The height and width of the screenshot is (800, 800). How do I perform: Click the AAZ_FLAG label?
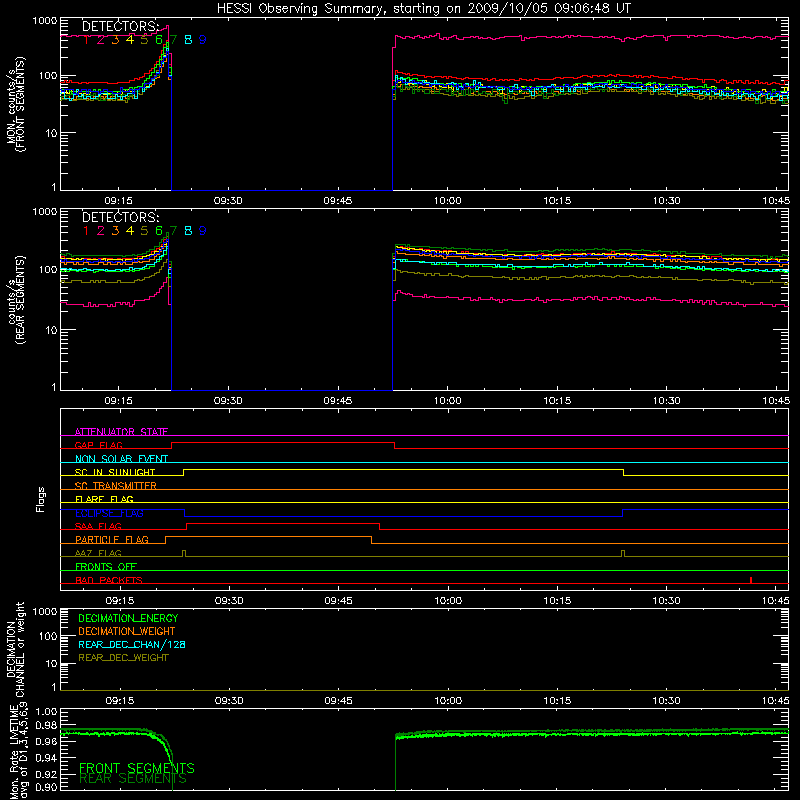point(98,553)
